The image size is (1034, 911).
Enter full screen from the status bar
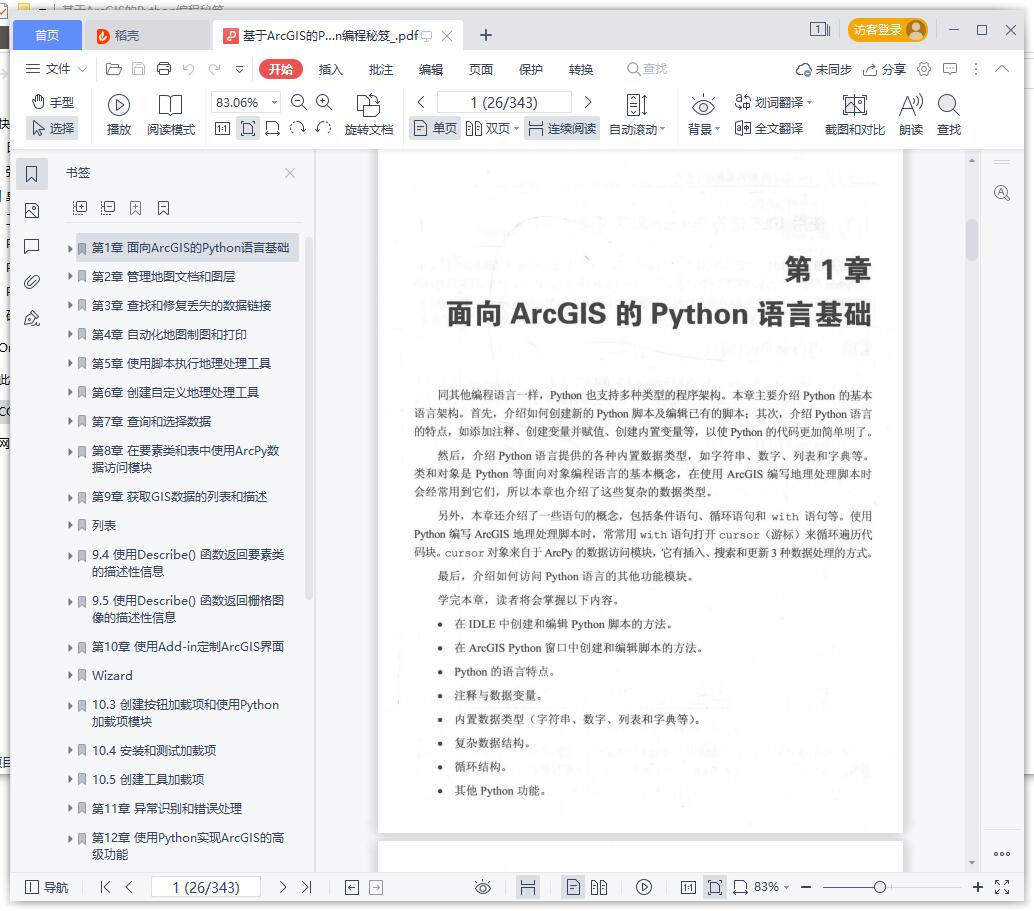tap(1002, 887)
